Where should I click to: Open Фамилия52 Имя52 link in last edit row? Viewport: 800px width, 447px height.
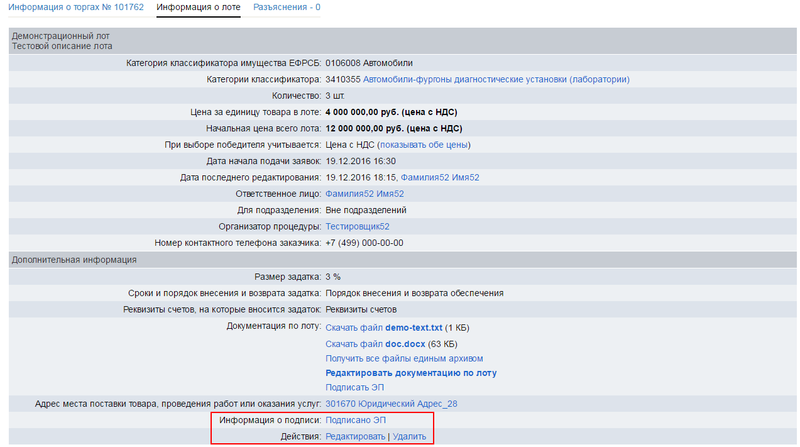(x=440, y=178)
